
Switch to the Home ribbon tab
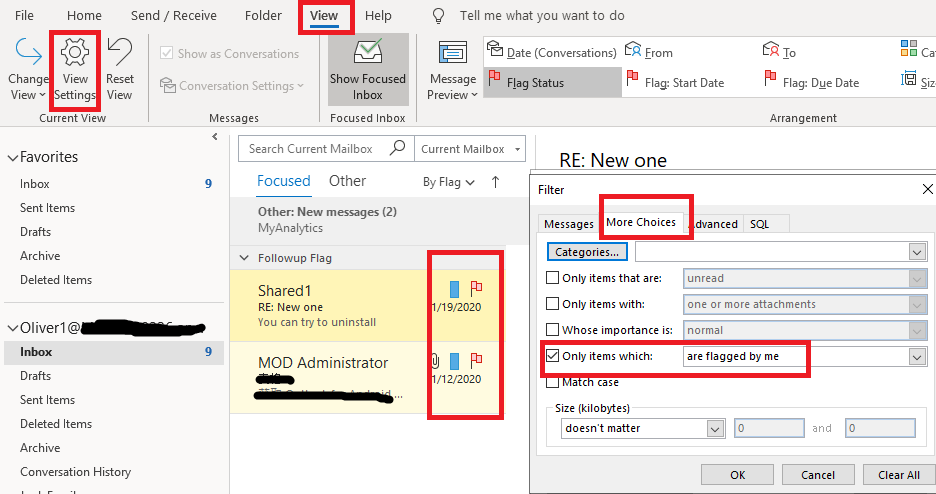pyautogui.click(x=84, y=16)
